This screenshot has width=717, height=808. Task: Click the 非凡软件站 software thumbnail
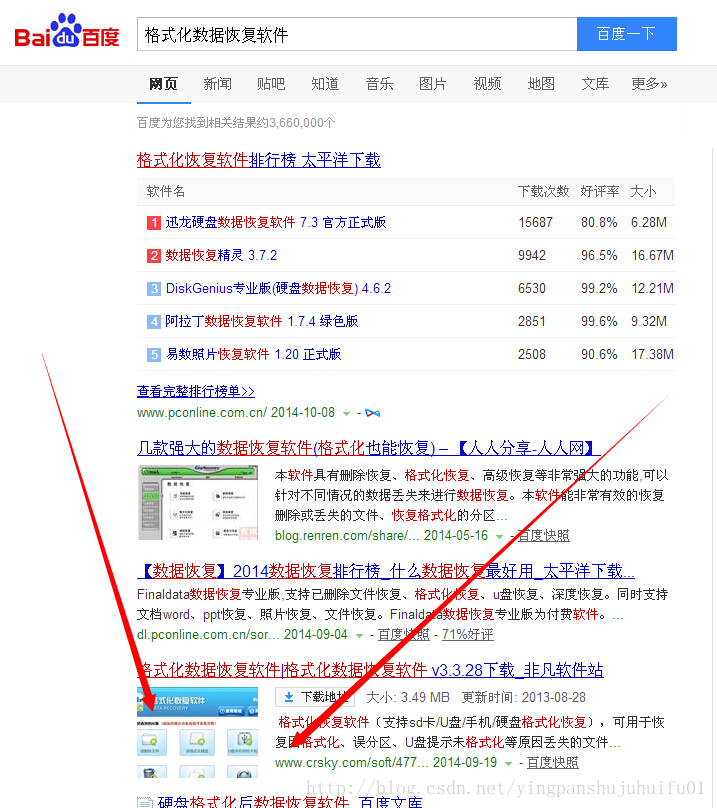pyautogui.click(x=197, y=732)
